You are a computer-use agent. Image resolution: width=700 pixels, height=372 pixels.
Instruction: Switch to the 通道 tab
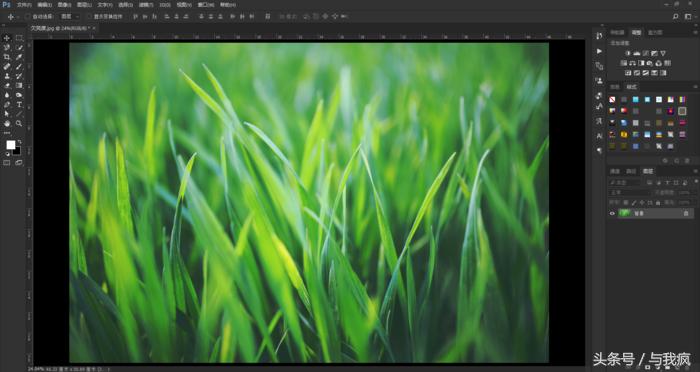click(614, 171)
